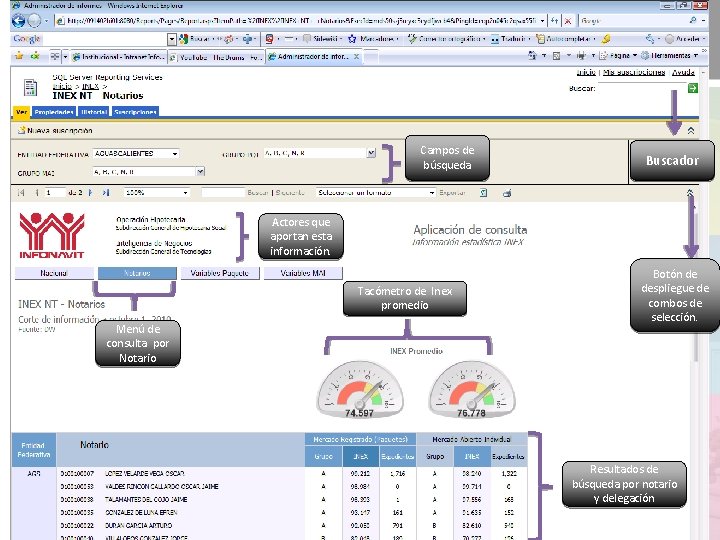Image resolution: width=720 pixels, height=540 pixels.
Task: Click the Add to Favorites icon
Action: click(x=35, y=56)
